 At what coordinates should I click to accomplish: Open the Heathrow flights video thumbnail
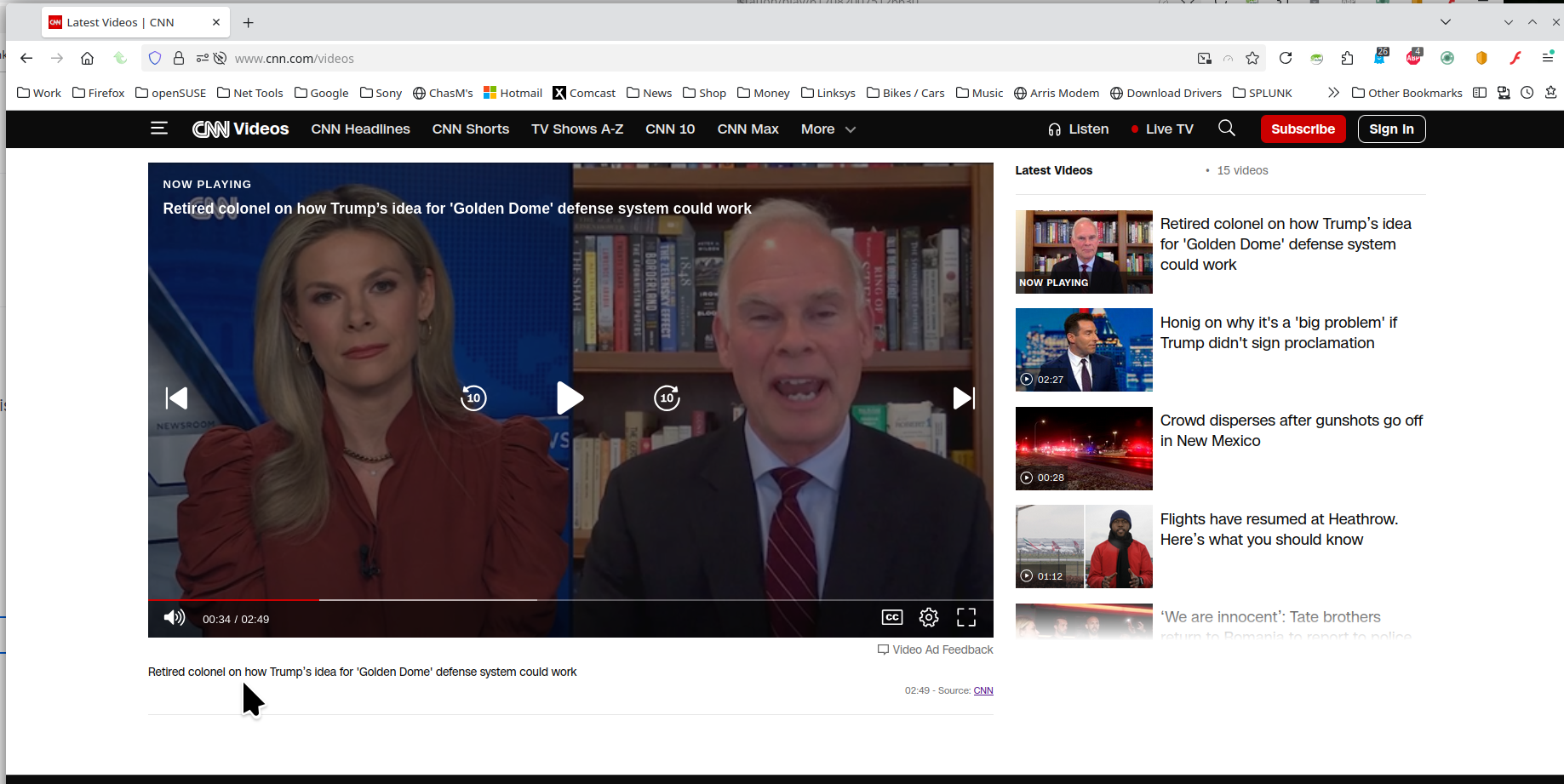coord(1084,547)
